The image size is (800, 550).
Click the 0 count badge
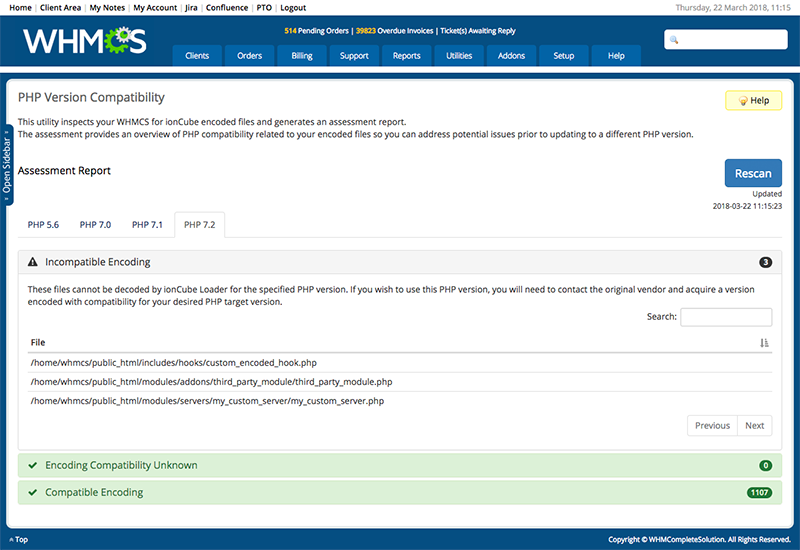pyautogui.click(x=765, y=465)
